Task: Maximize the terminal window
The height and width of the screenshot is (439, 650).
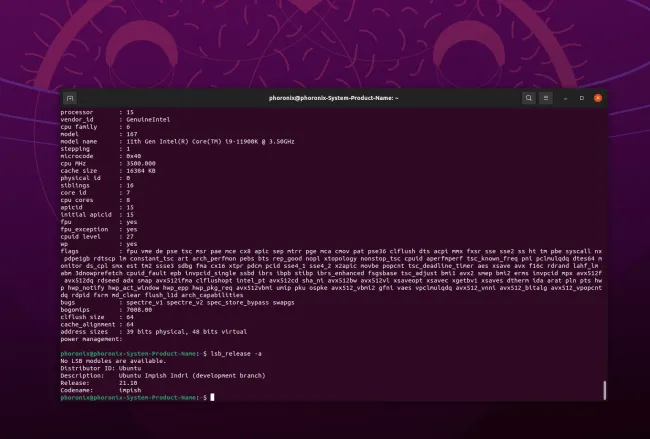Action: pyautogui.click(x=582, y=98)
